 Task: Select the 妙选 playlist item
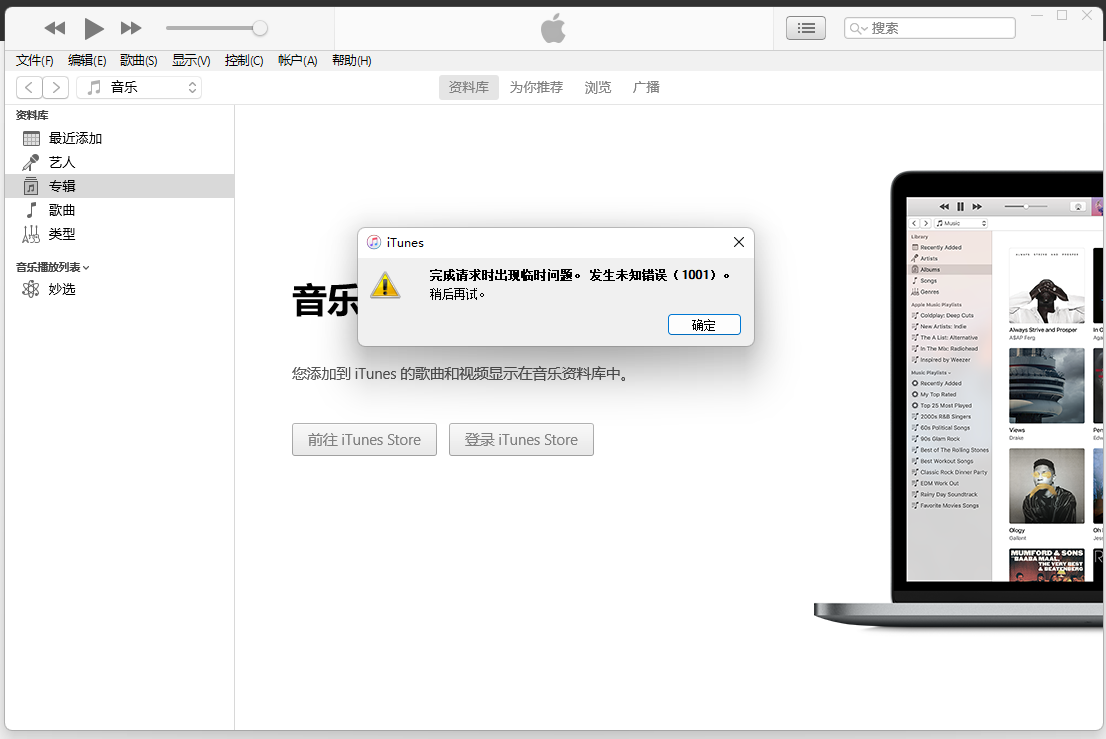(61, 289)
